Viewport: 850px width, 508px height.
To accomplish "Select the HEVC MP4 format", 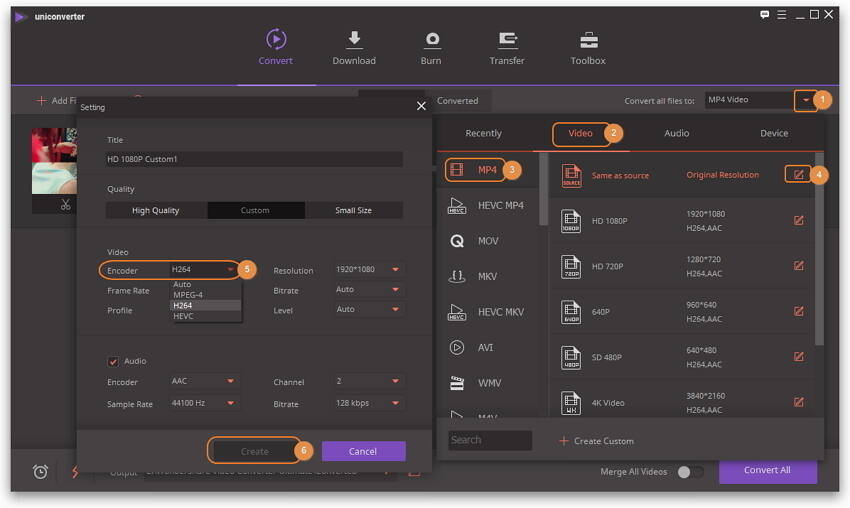I will tap(486, 205).
